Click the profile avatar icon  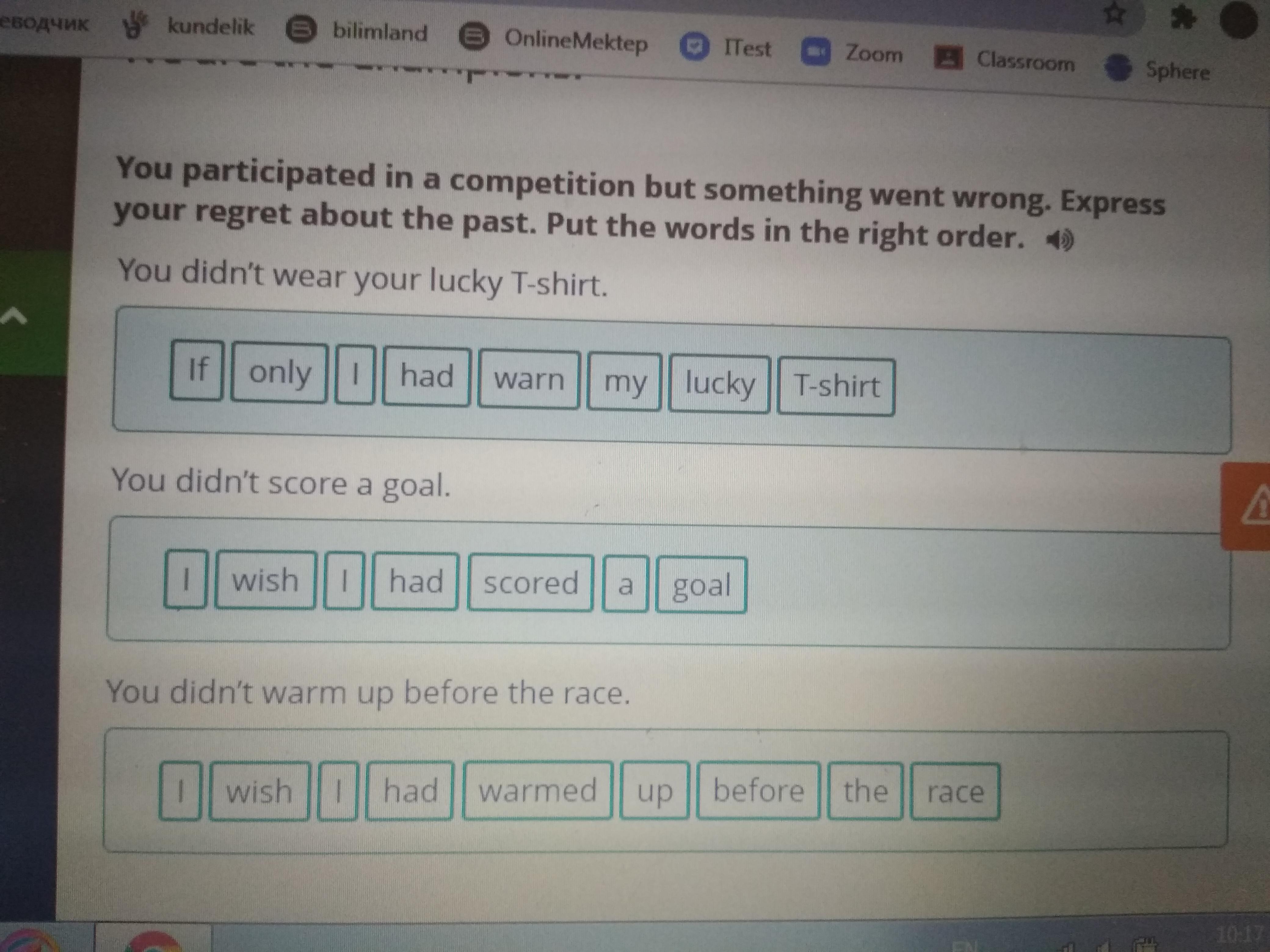point(1249,18)
